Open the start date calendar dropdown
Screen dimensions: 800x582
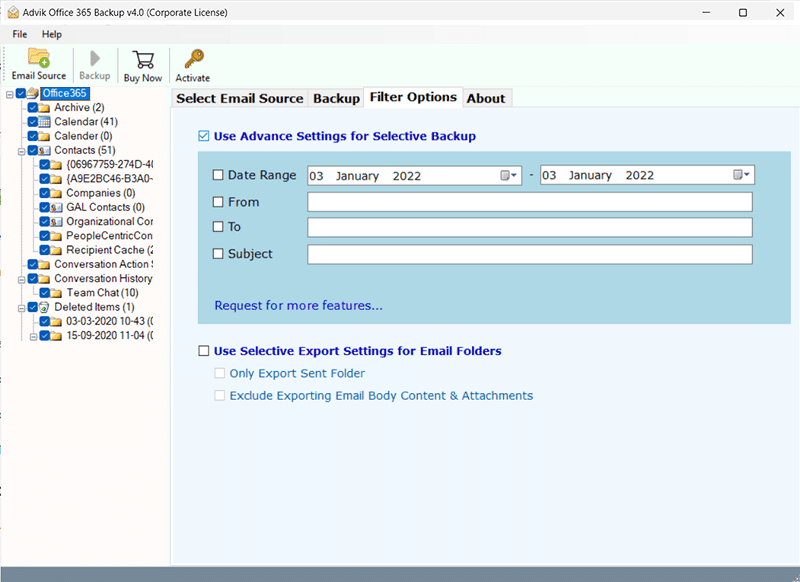pos(509,175)
